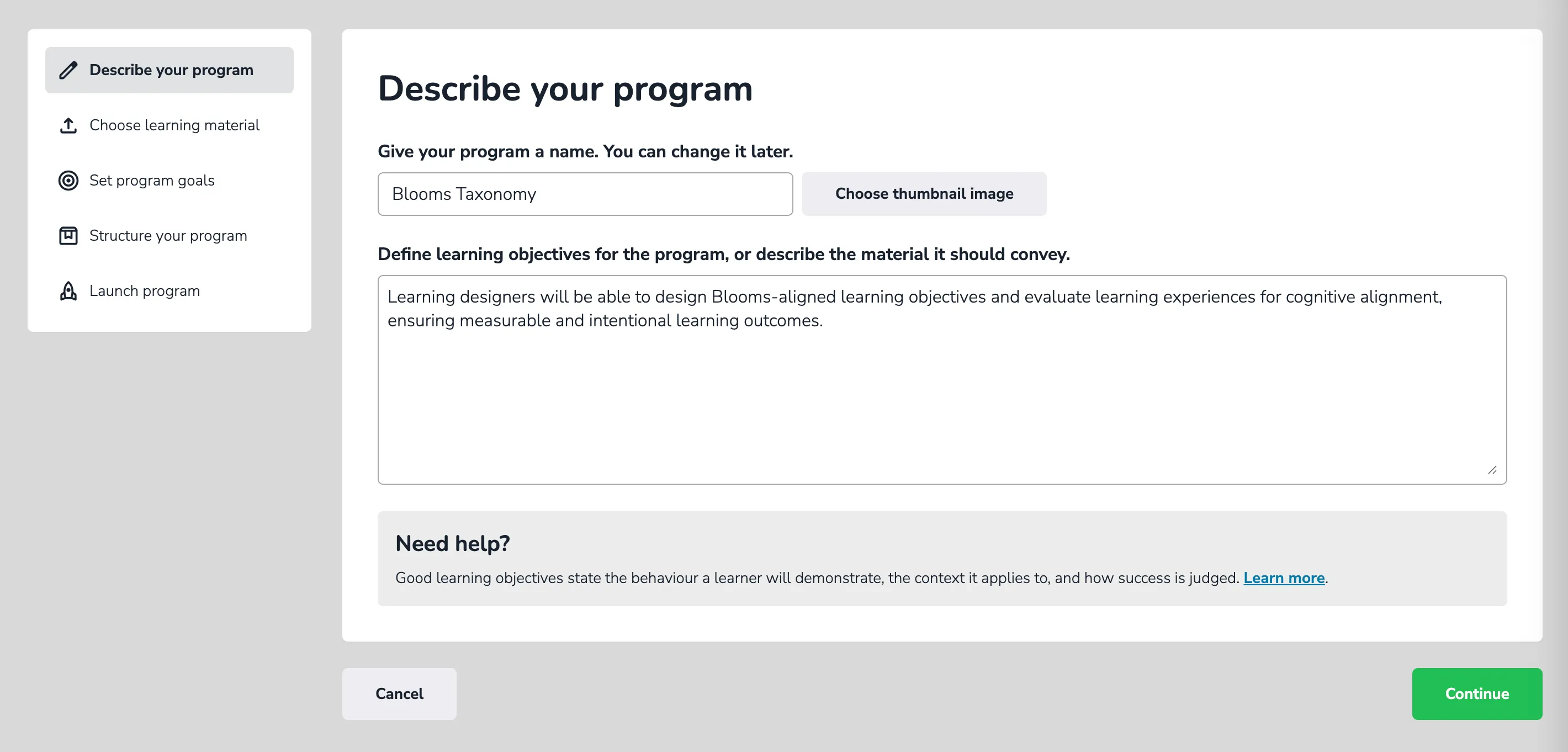
Task: Select the target icon next to Set program goals
Action: [68, 180]
